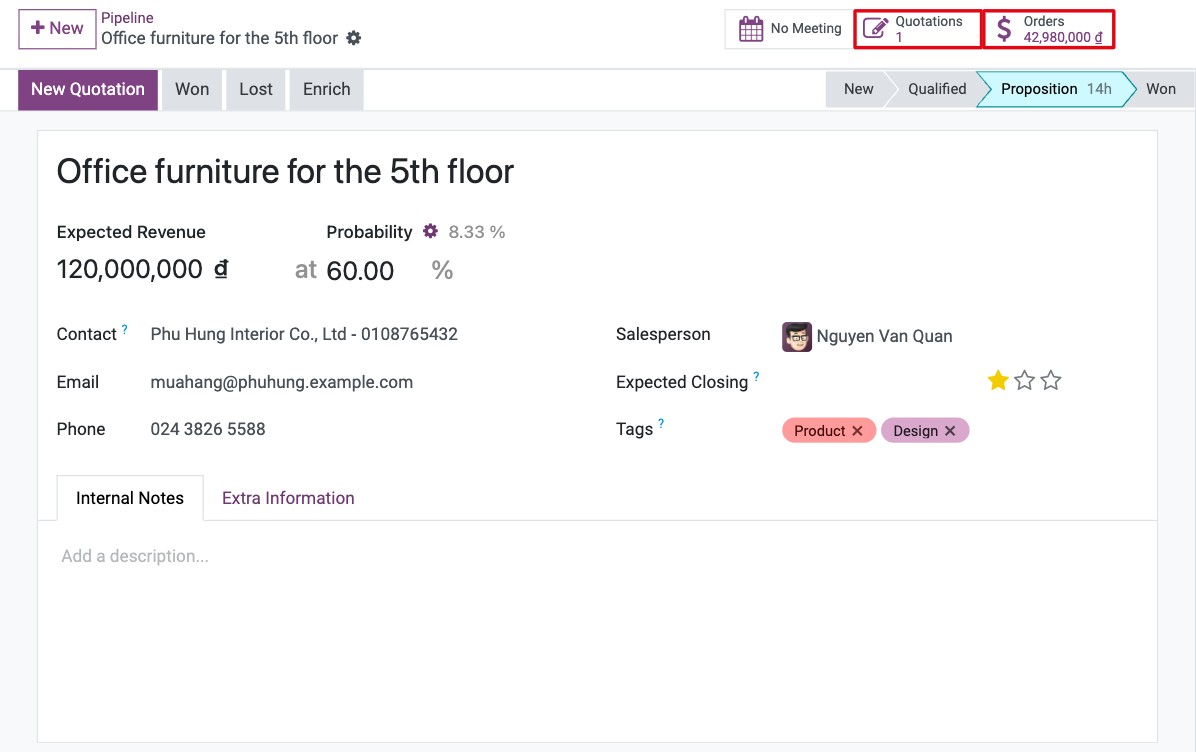Remove the Design tag
This screenshot has width=1196, height=752.
pyautogui.click(x=950, y=431)
